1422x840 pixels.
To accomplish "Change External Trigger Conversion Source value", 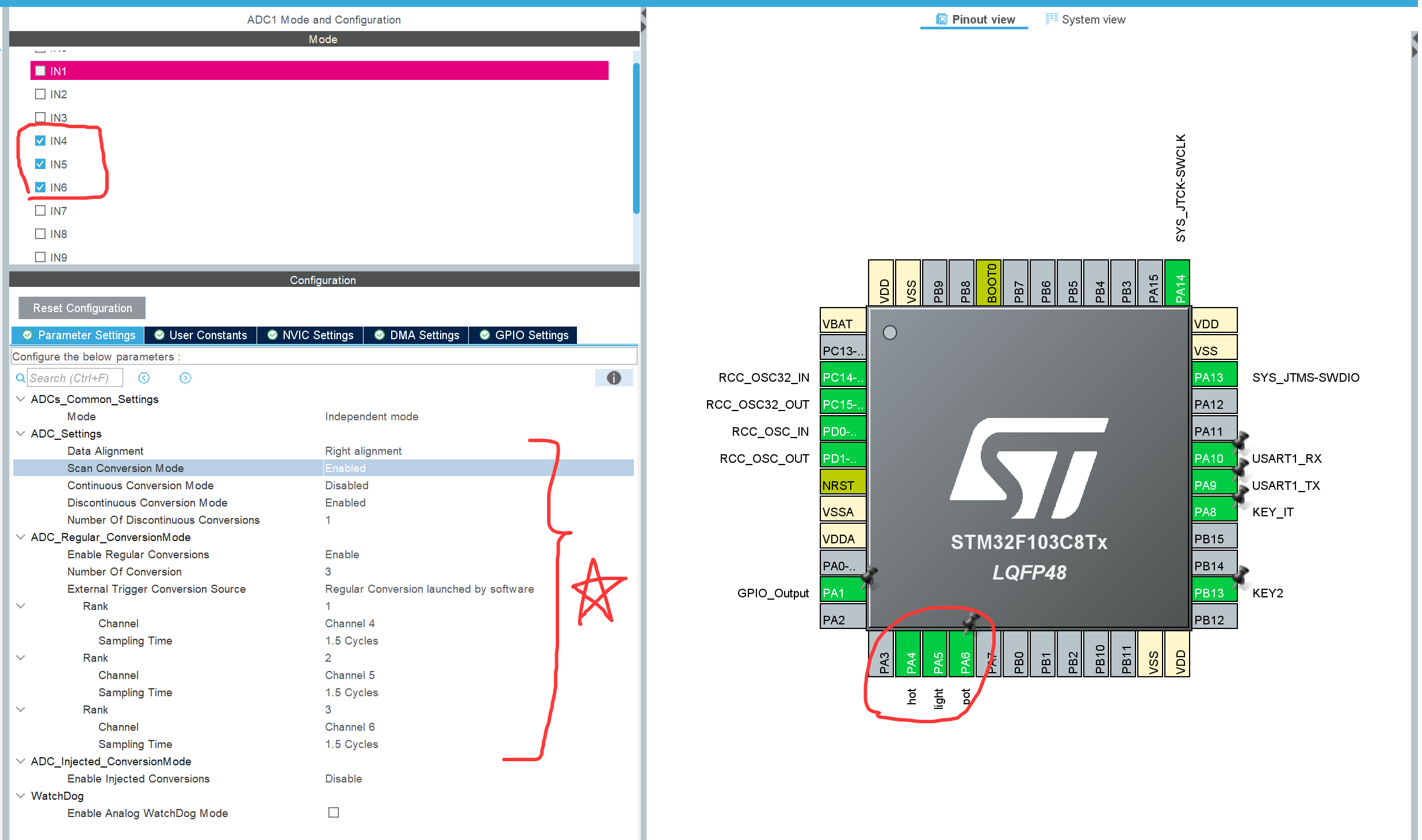I will pos(430,589).
